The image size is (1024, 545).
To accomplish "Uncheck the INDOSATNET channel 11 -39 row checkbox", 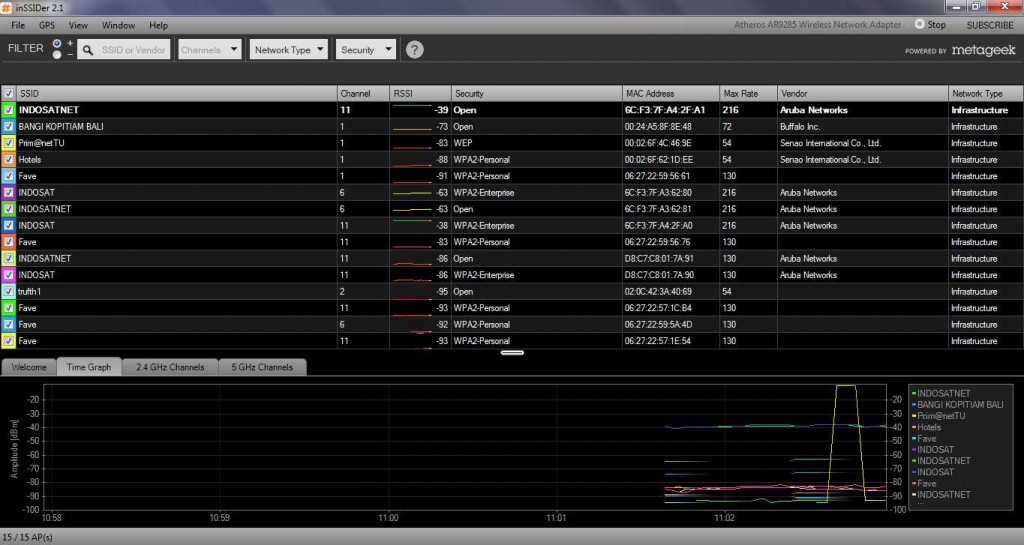I will point(8,110).
